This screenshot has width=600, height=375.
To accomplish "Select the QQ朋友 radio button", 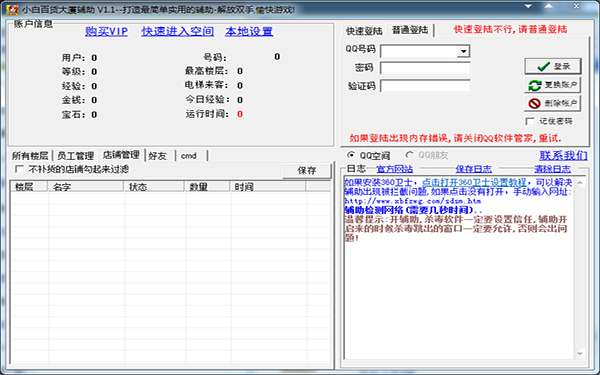I will click(409, 155).
